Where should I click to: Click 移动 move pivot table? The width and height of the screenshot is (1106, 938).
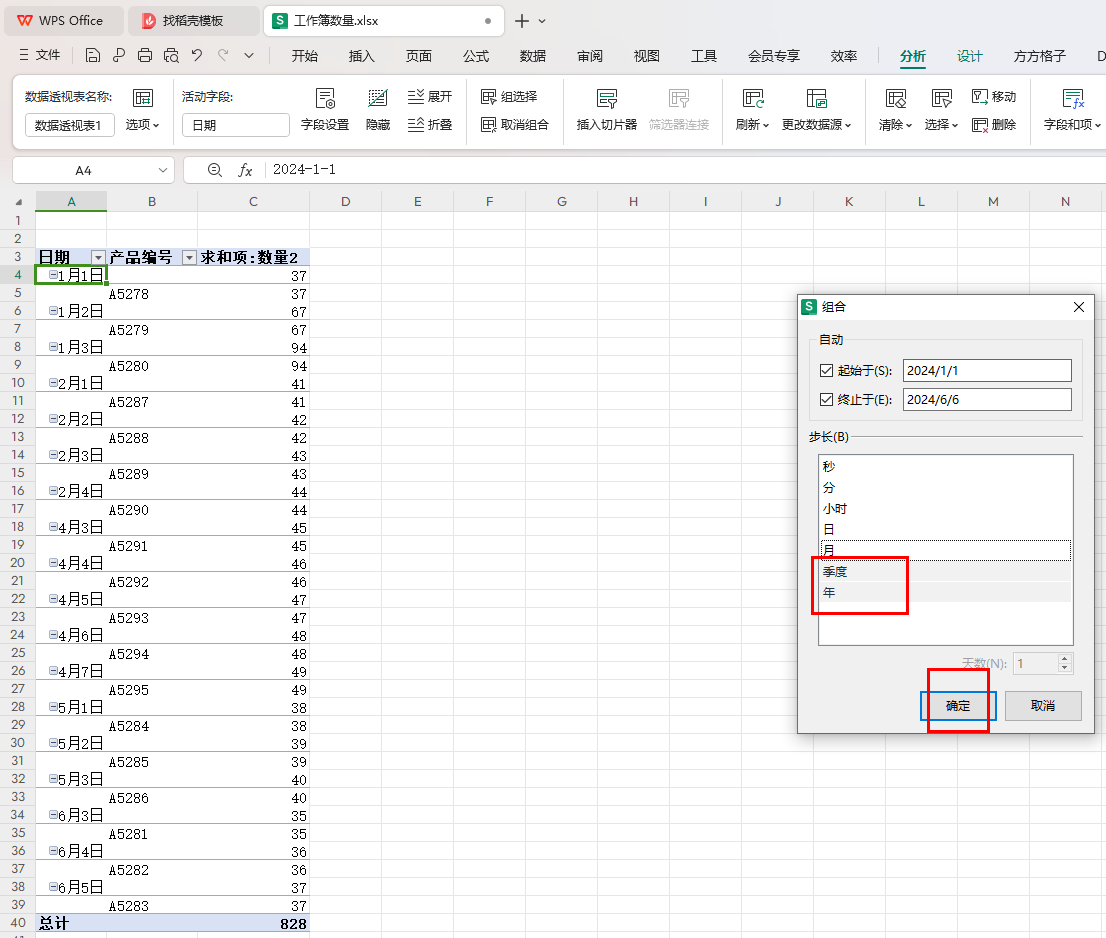(994, 97)
